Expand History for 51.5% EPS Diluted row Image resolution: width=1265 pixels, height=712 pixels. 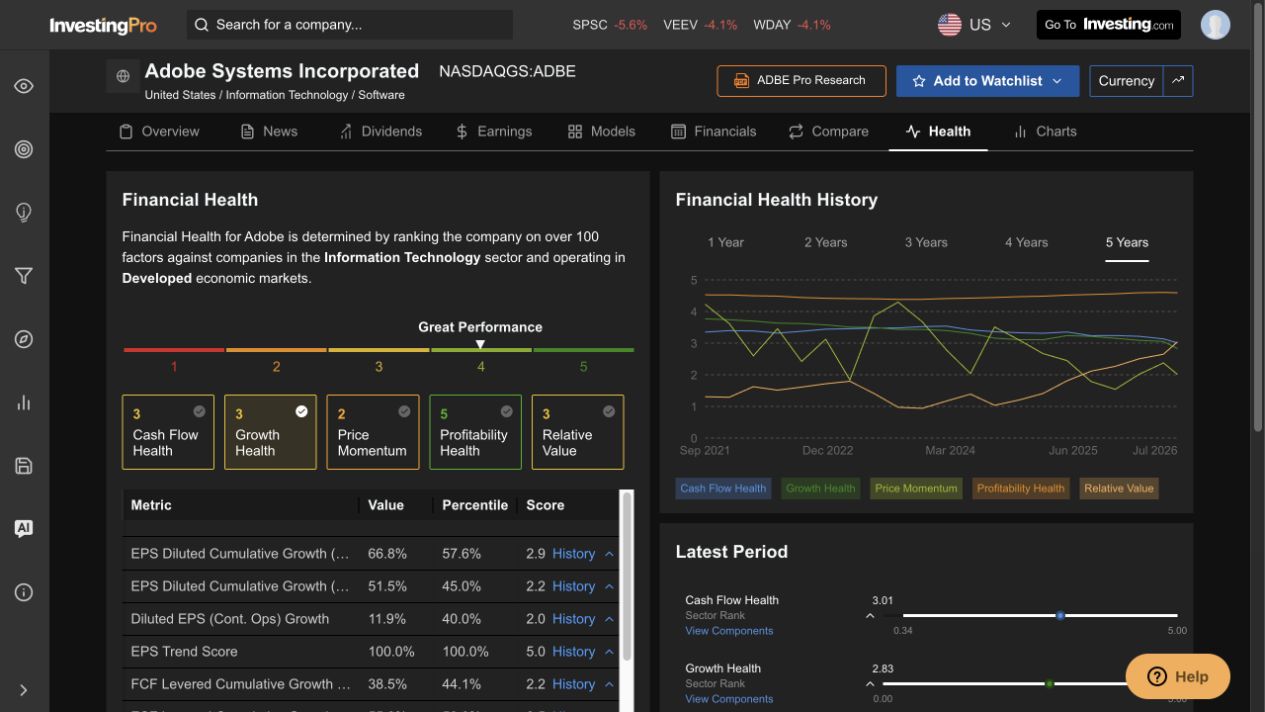(x=582, y=586)
